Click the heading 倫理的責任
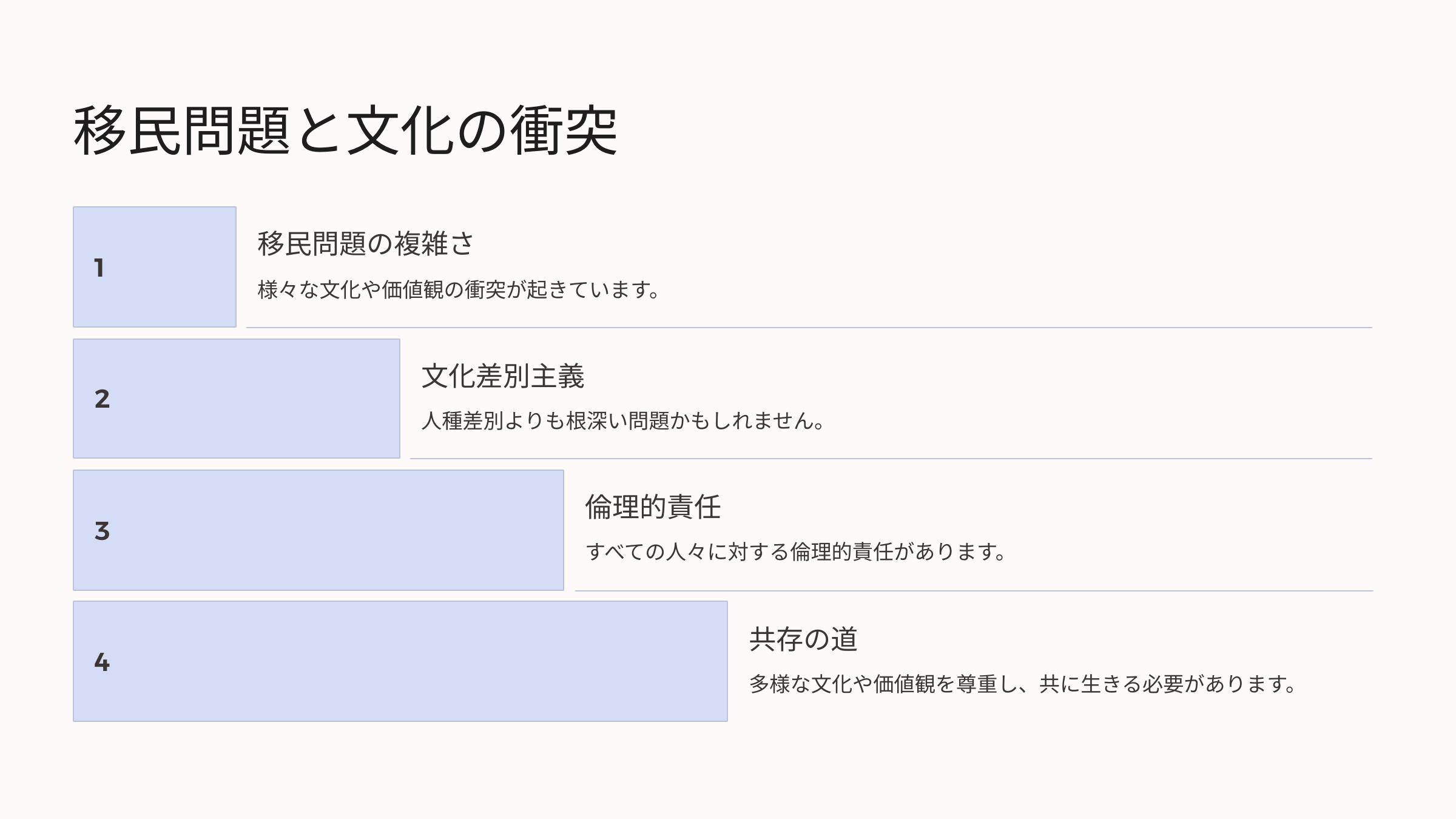Screen dimensions: 1456x819 point(653,507)
